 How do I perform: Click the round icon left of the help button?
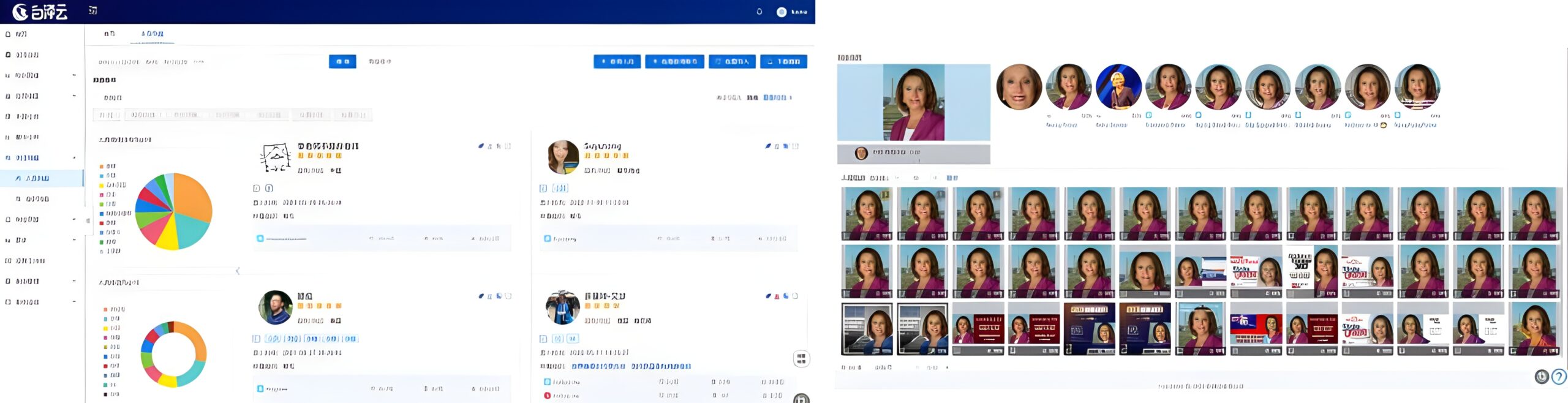click(x=1542, y=377)
